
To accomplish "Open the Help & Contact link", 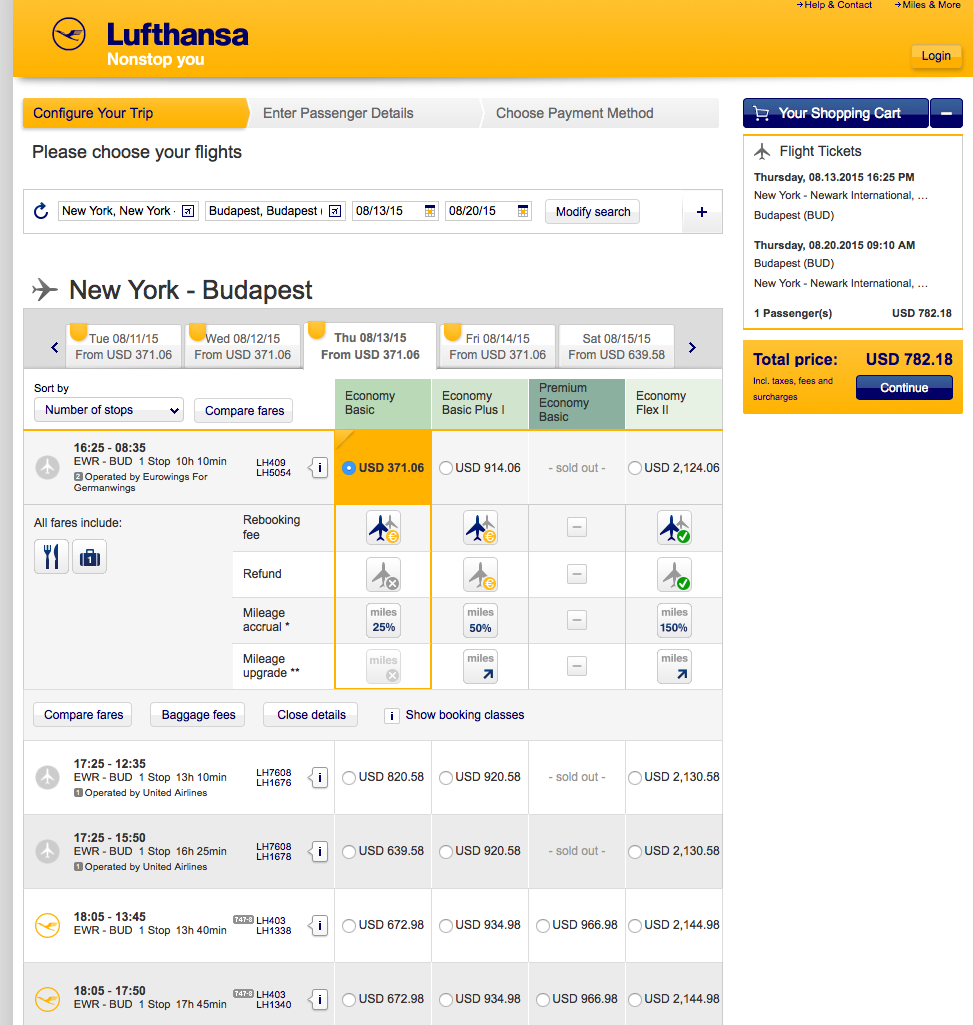I will click(x=834, y=5).
